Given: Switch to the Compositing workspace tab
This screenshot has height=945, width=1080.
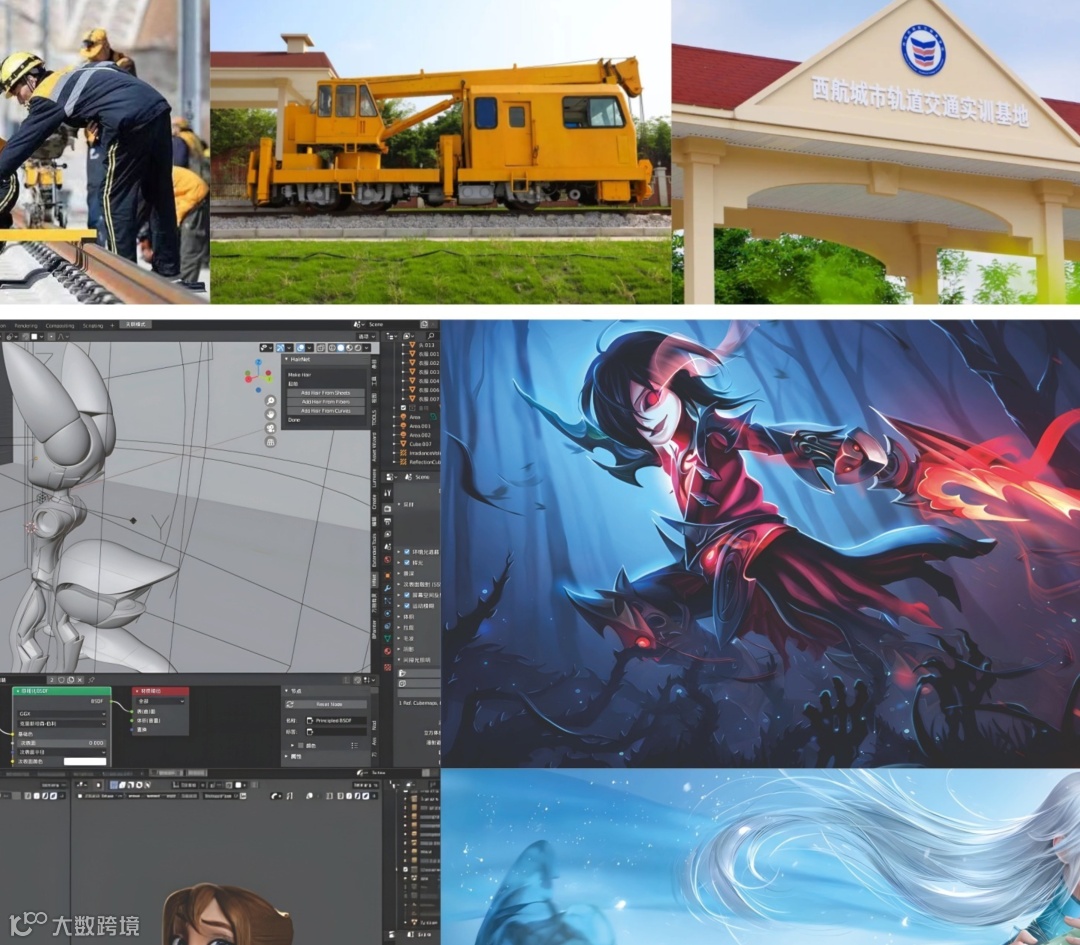Looking at the screenshot, I should (x=59, y=325).
